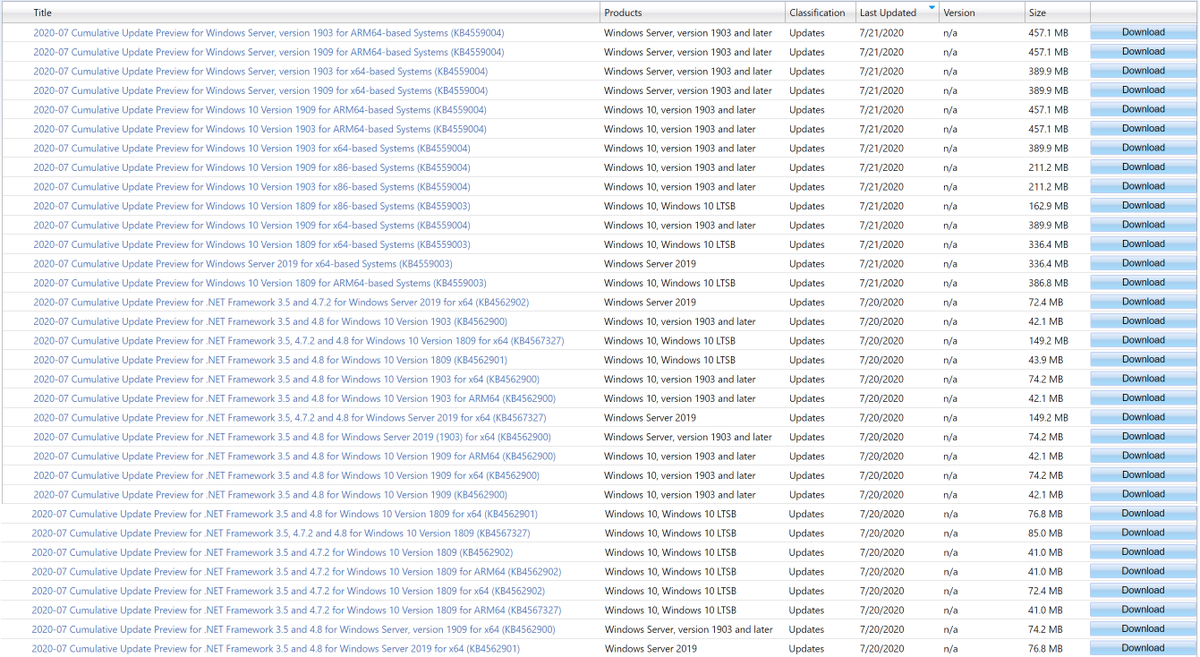
Task: Sort by the Size column header
Action: point(1037,13)
